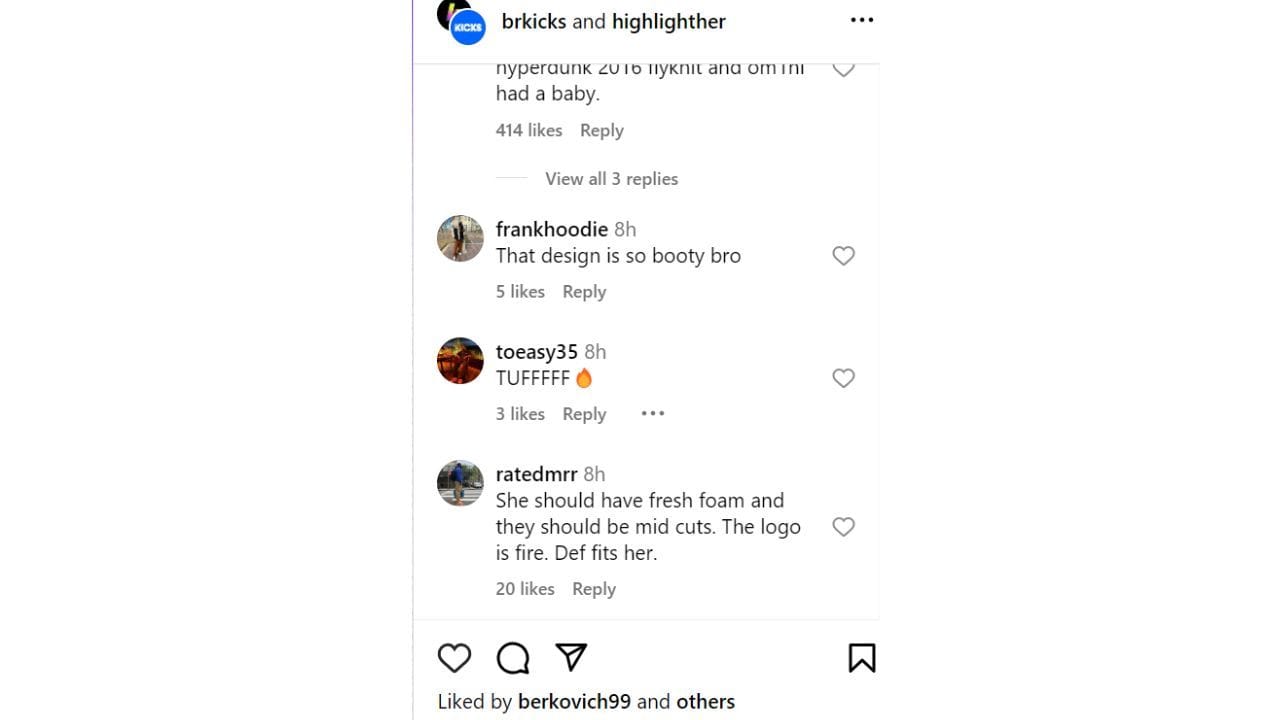
Task: Expand replies with View all 3 replies
Action: 610,178
